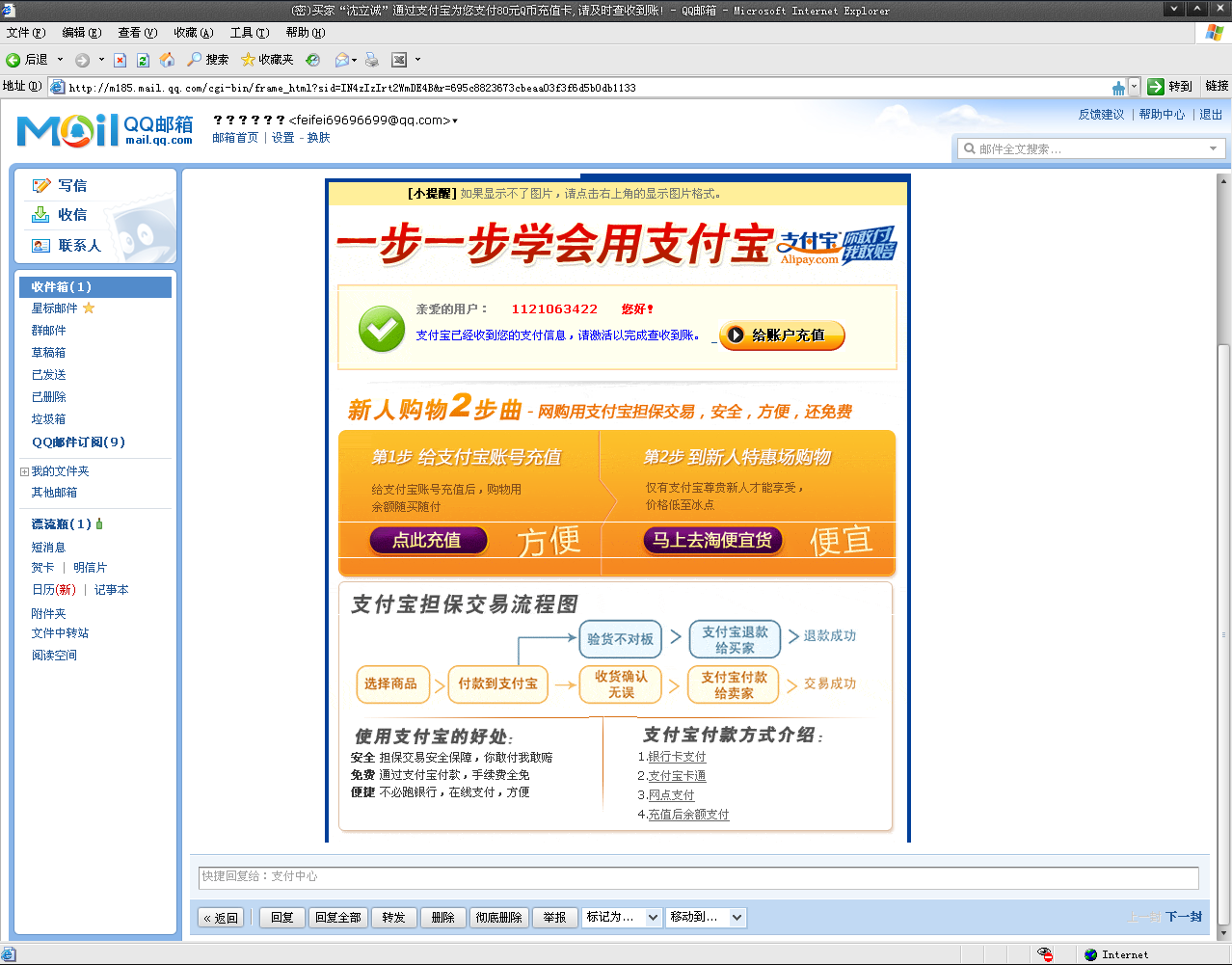Click the Contacts (联系人) card icon
Screen dimensions: 1232x965
coord(40,245)
